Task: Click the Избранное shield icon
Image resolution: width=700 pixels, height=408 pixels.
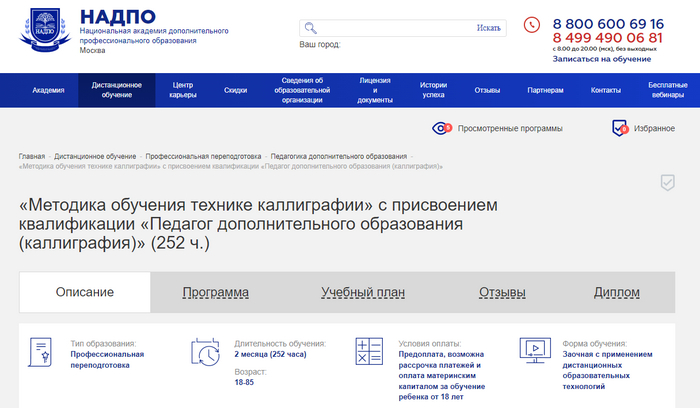Action: (x=620, y=128)
